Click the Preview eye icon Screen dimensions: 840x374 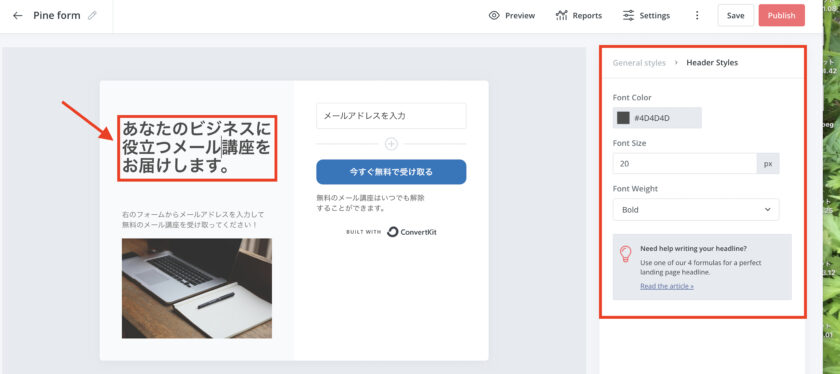[x=494, y=16]
